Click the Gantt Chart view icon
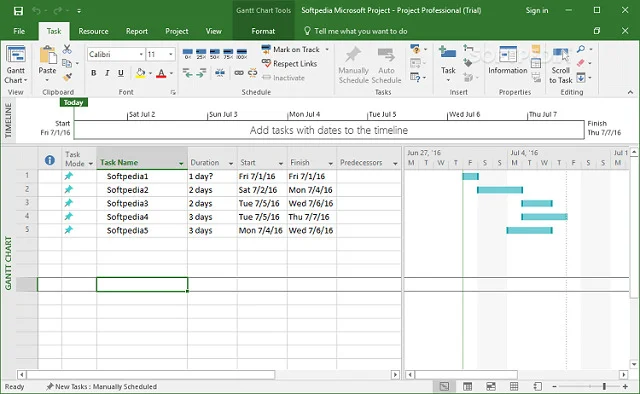 [x=16, y=55]
